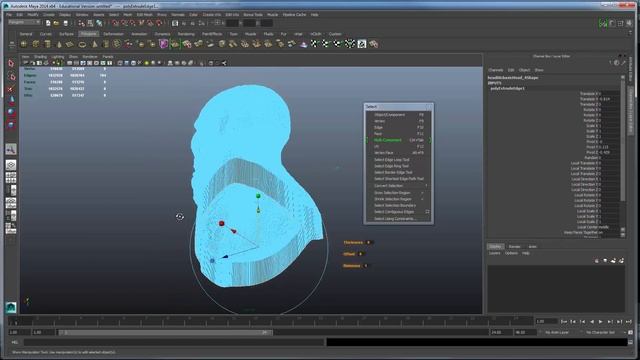Open the Polygons menu set dropdown
The height and width of the screenshot is (360, 640).
point(24,22)
